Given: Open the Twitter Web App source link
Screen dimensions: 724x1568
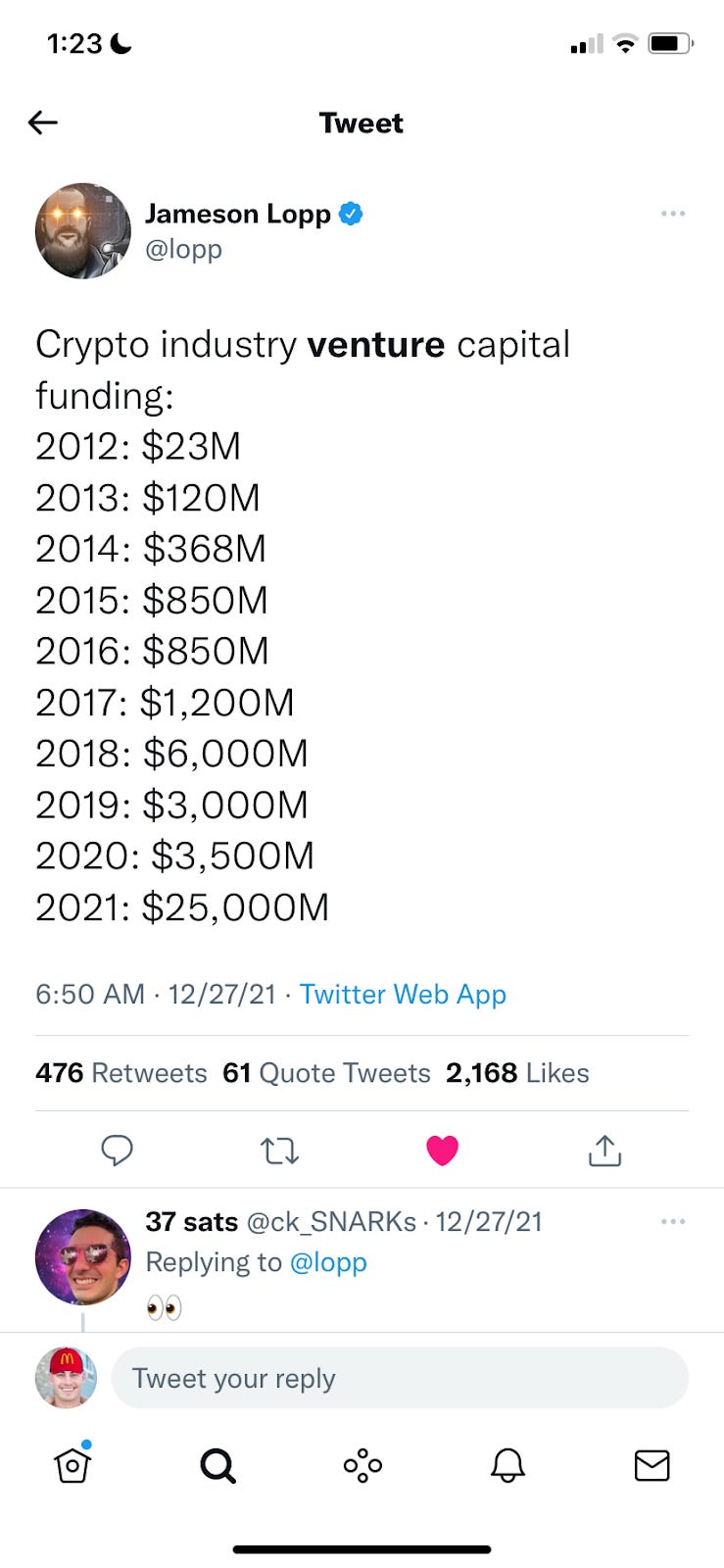Looking at the screenshot, I should 403,994.
